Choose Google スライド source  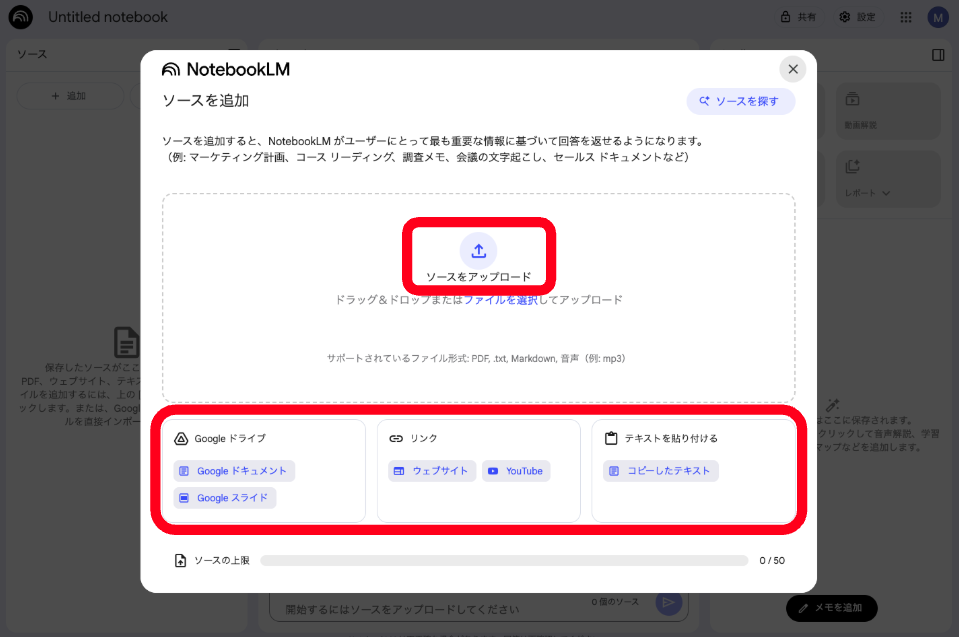pos(225,498)
